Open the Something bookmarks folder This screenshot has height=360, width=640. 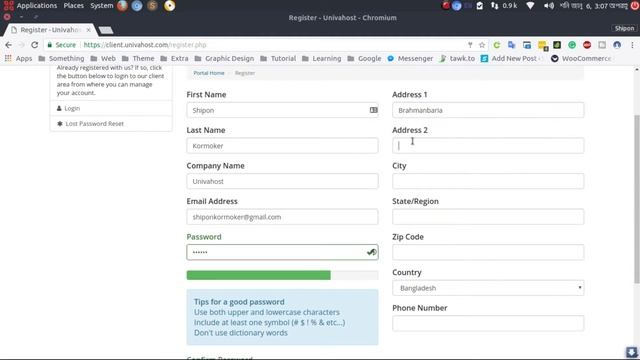61,58
